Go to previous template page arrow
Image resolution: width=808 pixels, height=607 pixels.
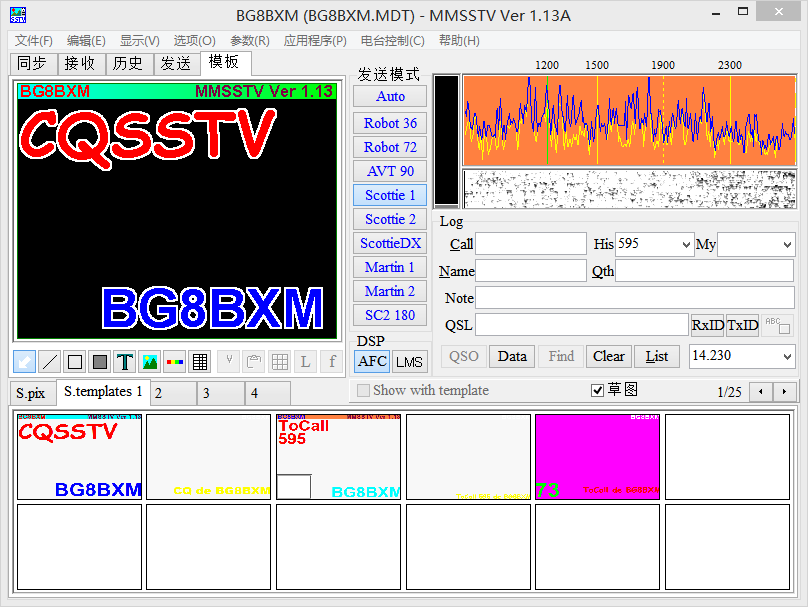[x=761, y=392]
